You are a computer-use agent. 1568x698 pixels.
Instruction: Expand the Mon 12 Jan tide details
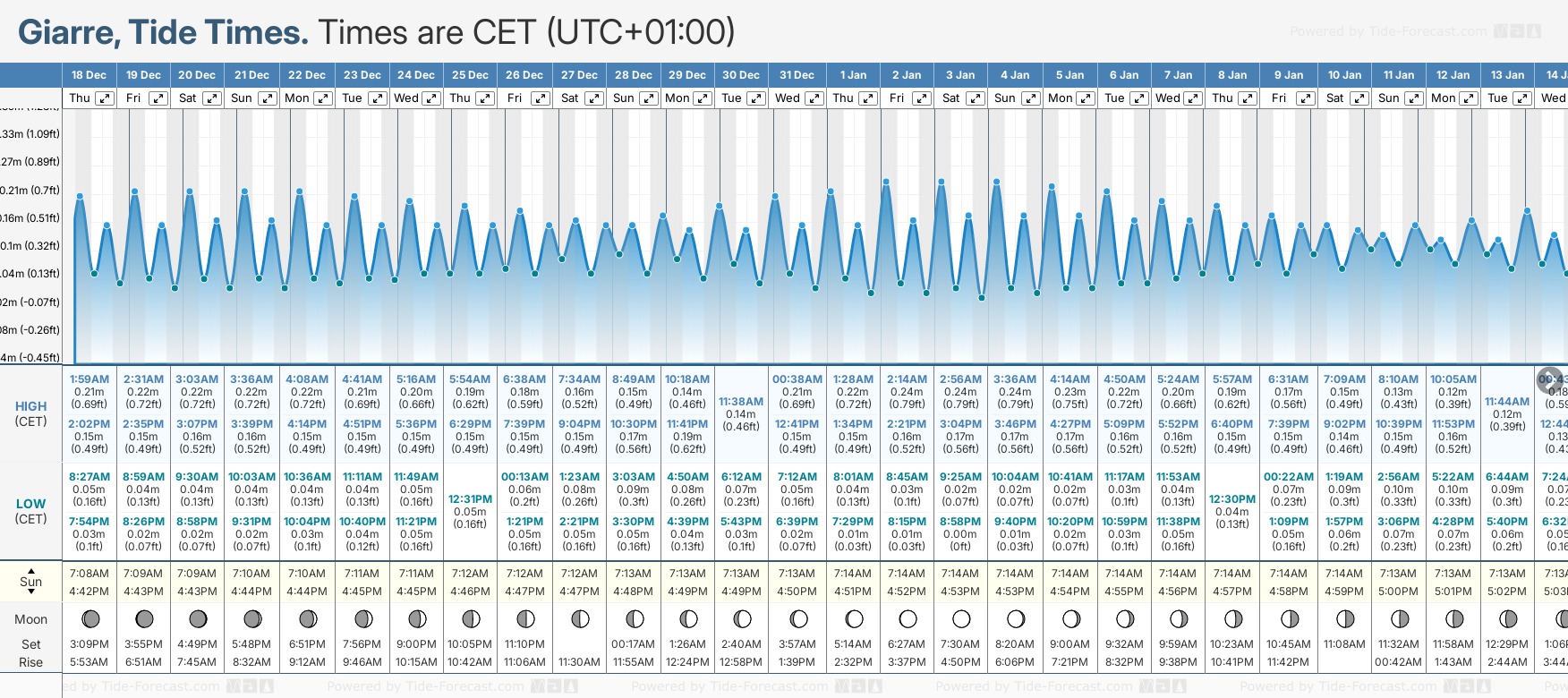(1469, 98)
